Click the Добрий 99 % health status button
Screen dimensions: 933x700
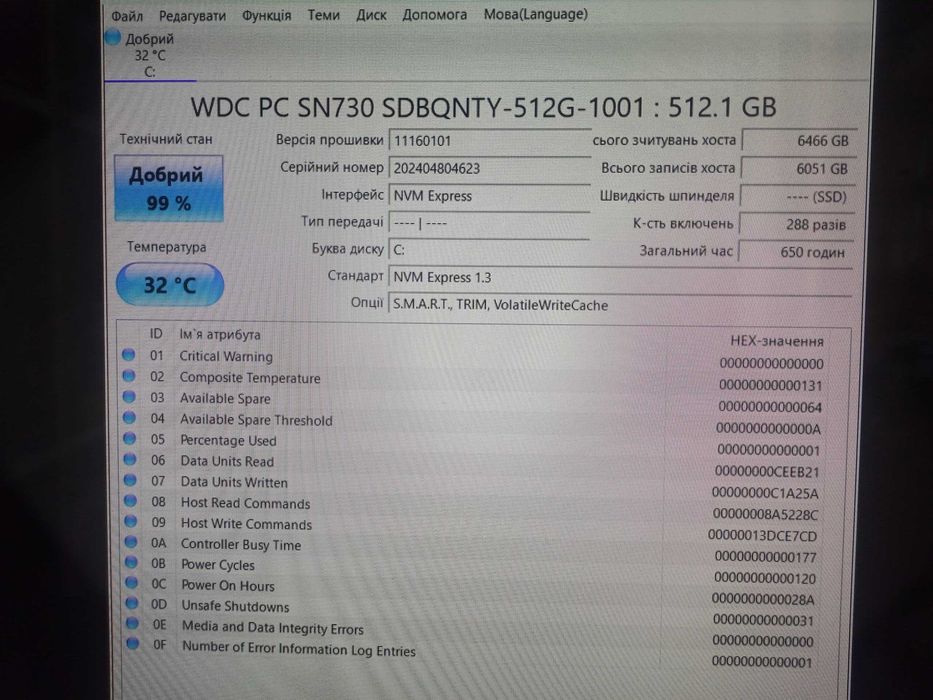pos(169,189)
